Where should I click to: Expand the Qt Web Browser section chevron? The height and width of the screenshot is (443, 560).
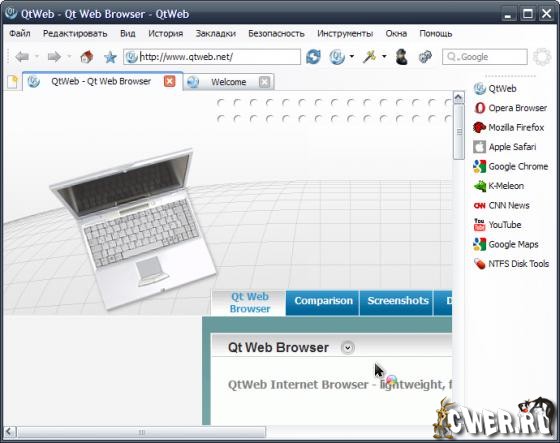tap(348, 348)
